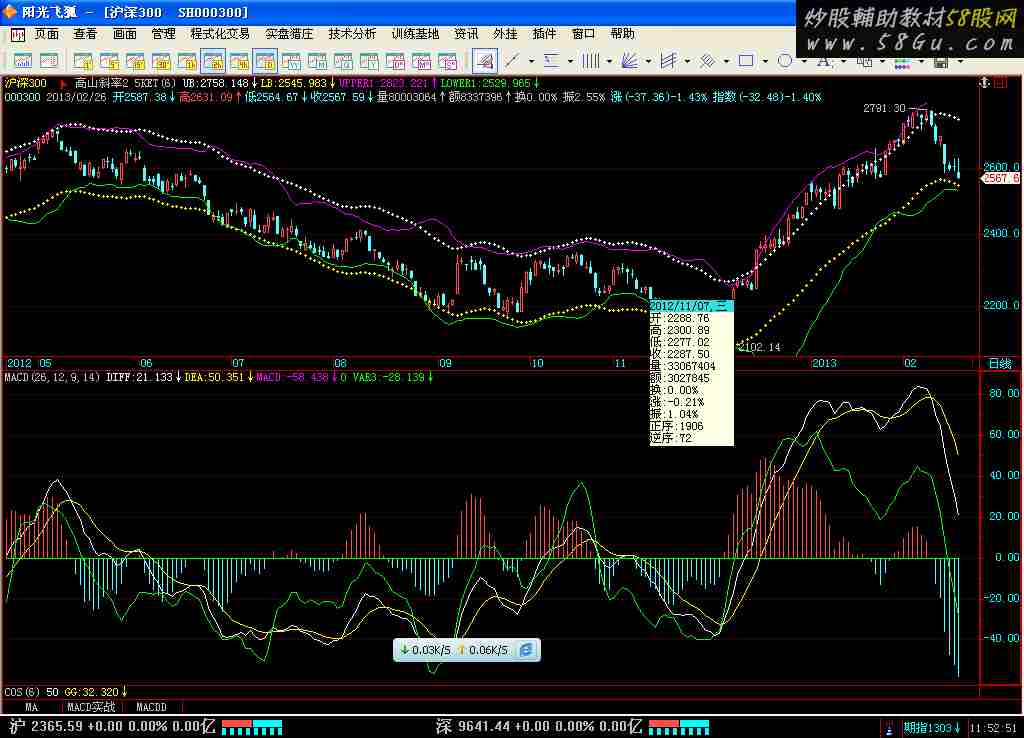Screen dimensions: 1024x738
Task: Click the 沪 2365.59 index in status bar
Action: [x=46, y=726]
